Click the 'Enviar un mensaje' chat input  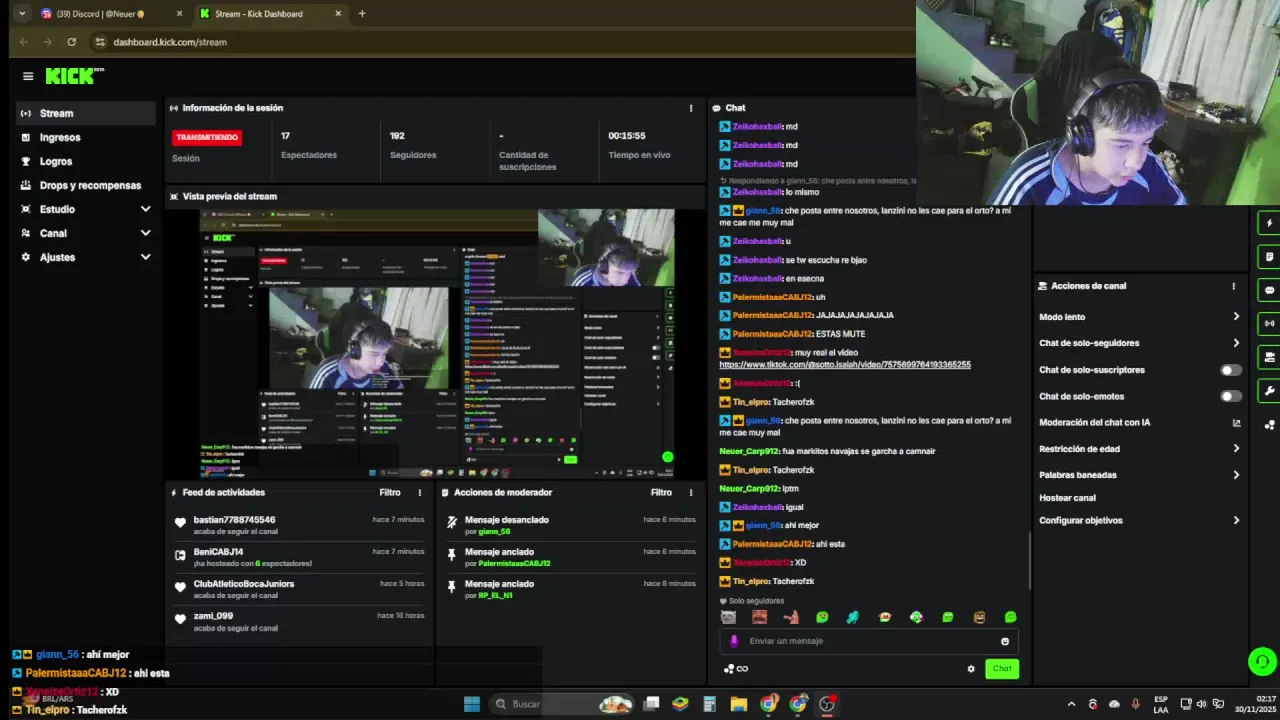point(868,641)
